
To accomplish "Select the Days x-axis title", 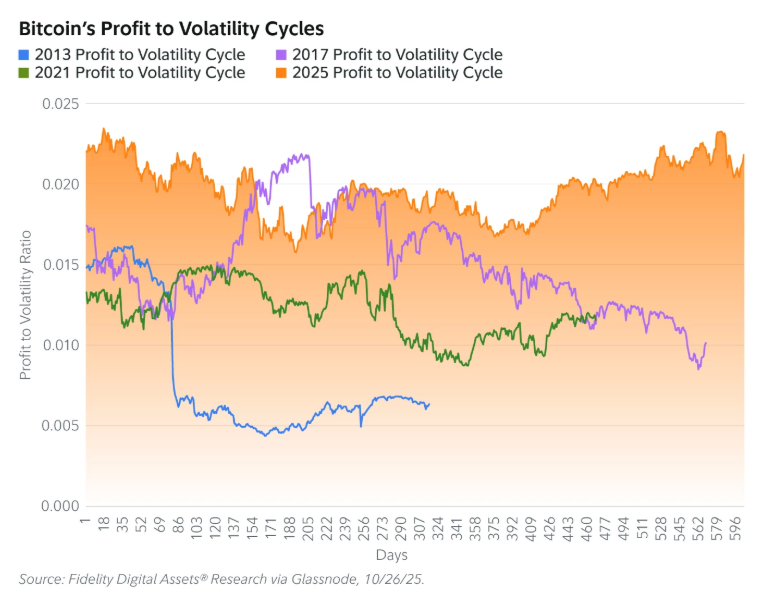I will click(392, 555).
